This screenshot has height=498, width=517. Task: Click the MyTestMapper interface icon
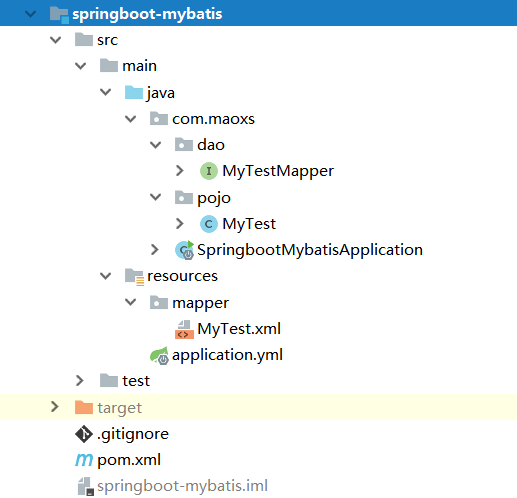pyautogui.click(x=209, y=171)
